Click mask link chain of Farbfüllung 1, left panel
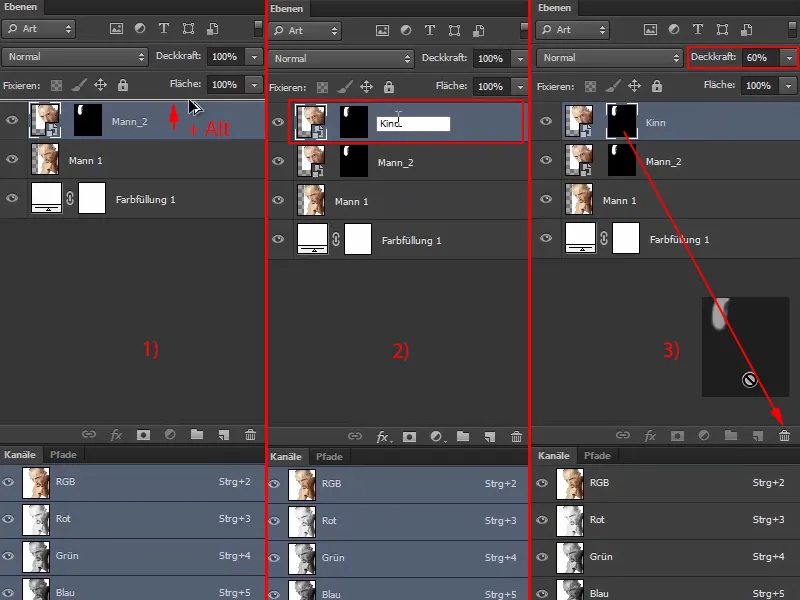800x600 pixels. click(x=70, y=198)
